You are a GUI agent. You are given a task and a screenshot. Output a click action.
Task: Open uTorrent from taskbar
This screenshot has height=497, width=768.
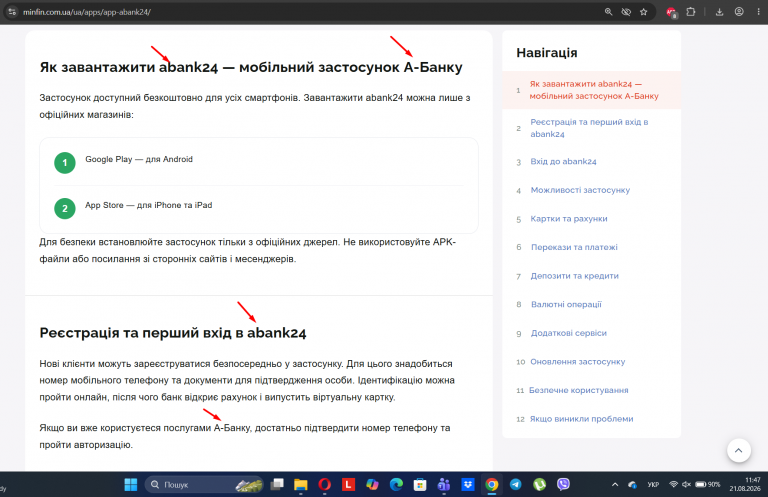pos(539,485)
